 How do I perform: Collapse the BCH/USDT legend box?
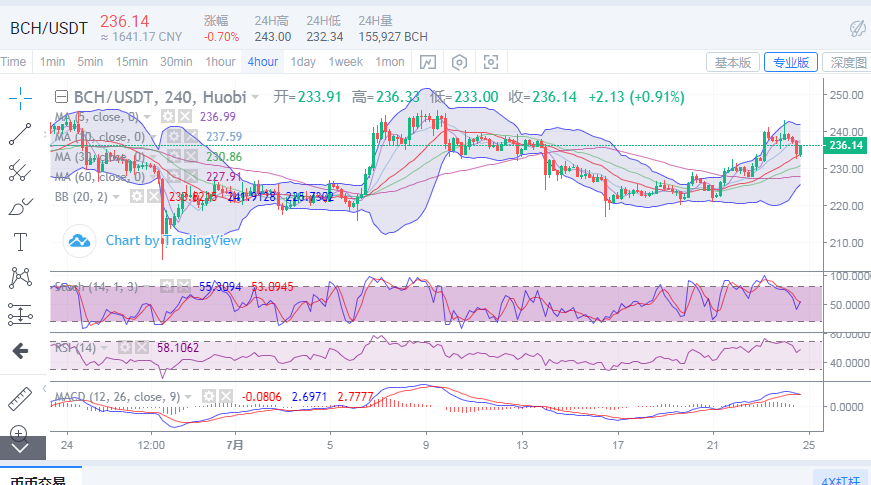coord(61,97)
